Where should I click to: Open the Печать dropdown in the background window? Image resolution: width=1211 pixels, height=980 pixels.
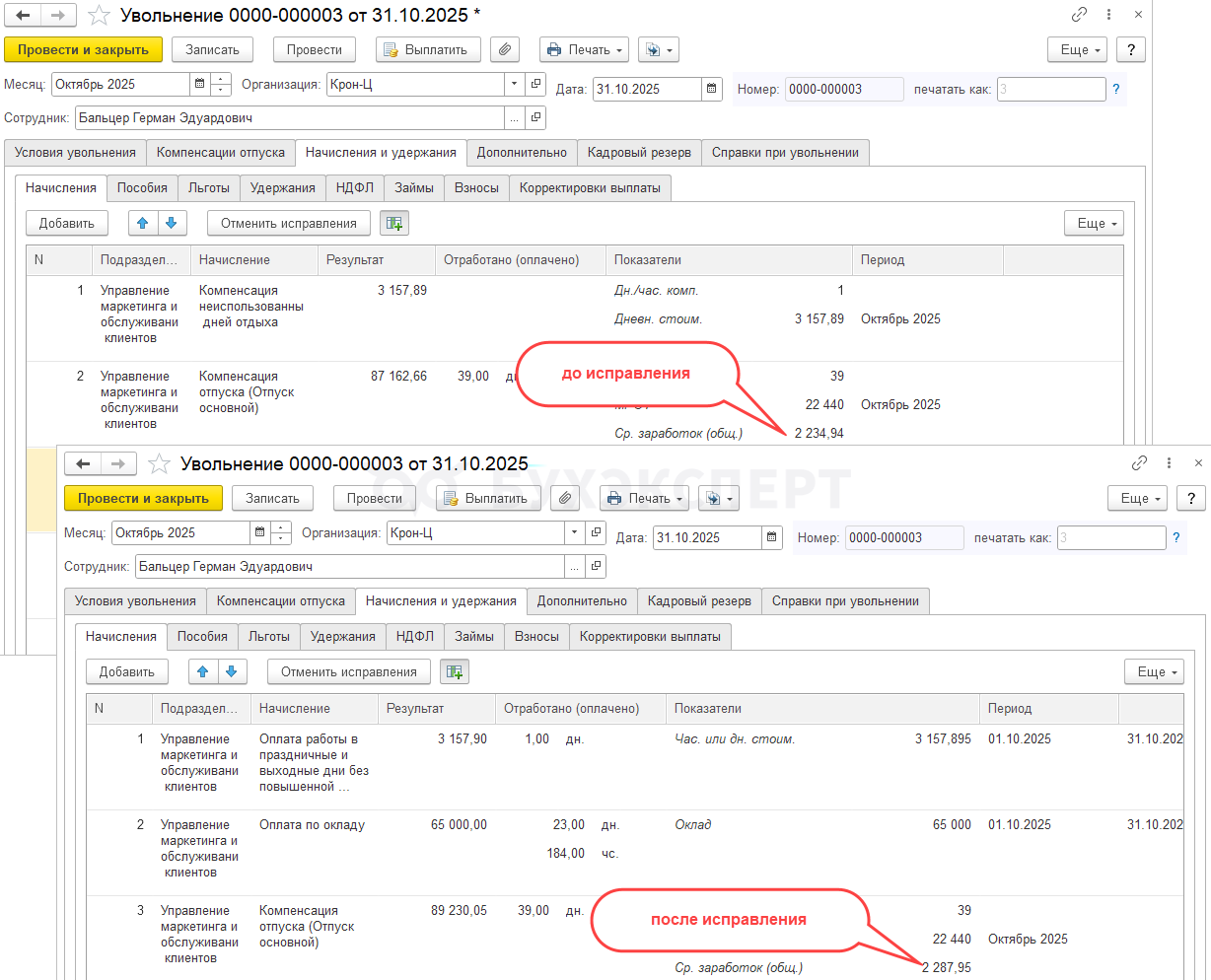[584, 49]
